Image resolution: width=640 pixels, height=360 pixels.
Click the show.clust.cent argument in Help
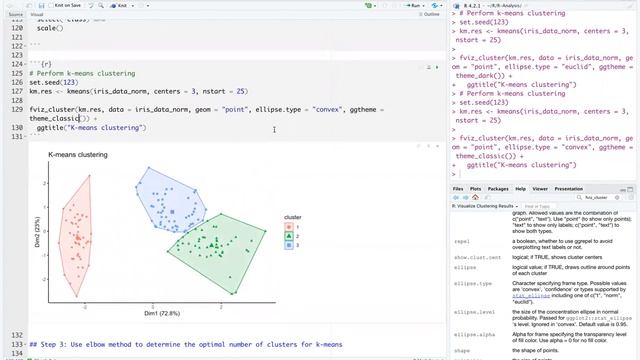(x=477, y=258)
